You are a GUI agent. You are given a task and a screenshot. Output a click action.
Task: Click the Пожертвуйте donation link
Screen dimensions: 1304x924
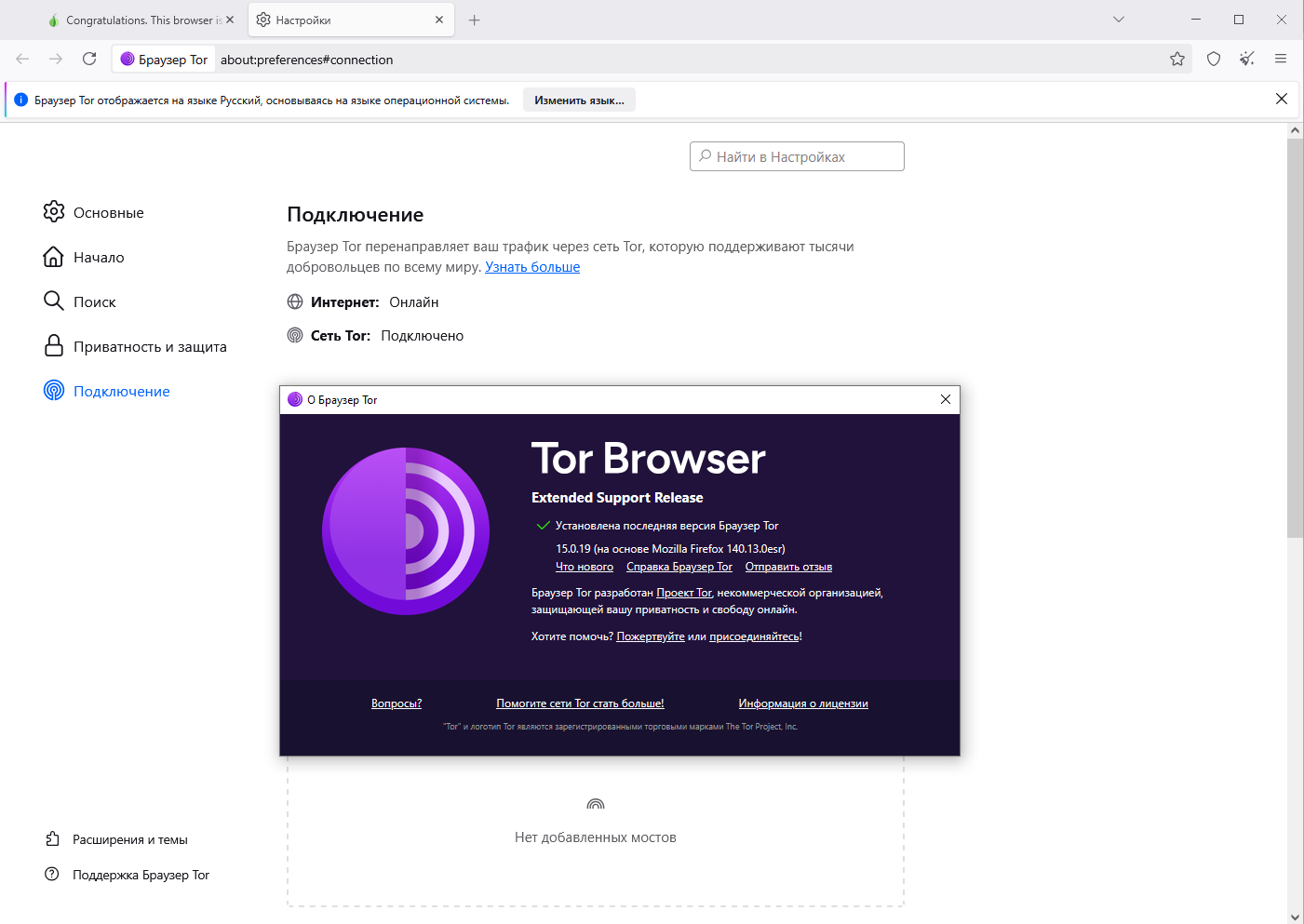(x=651, y=636)
